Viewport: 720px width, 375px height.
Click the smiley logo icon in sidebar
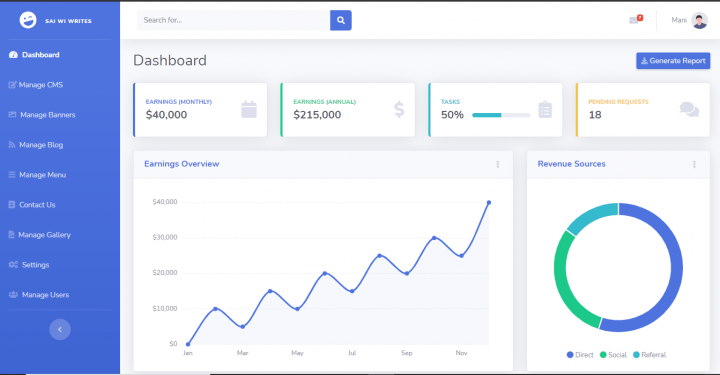coord(28,20)
